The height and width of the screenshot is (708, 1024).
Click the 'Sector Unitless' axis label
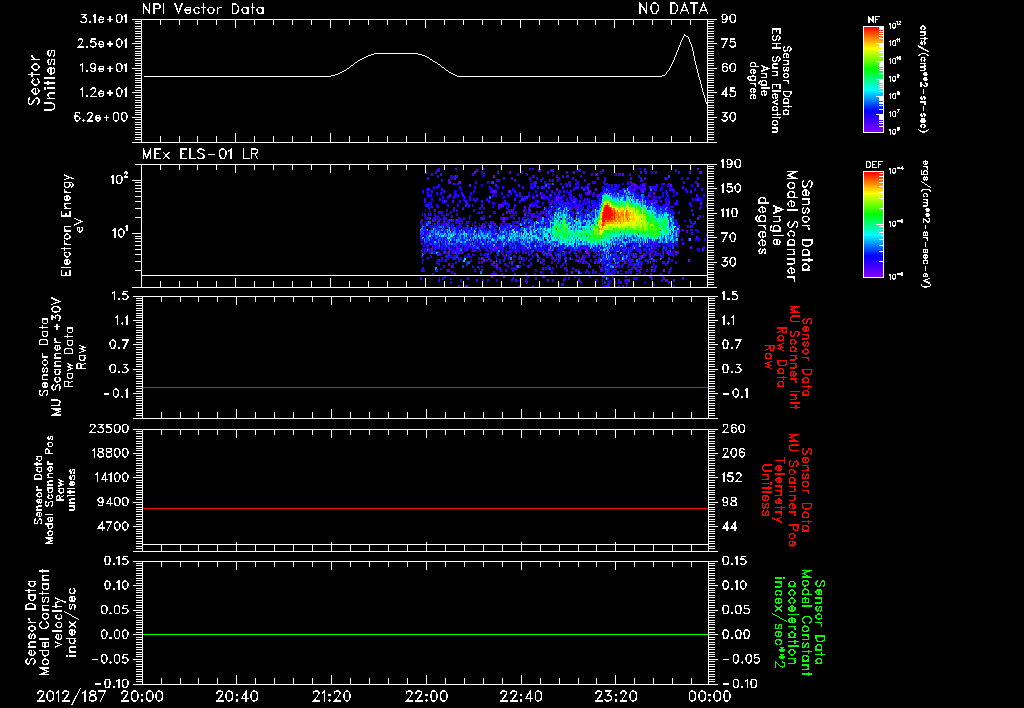click(x=42, y=80)
